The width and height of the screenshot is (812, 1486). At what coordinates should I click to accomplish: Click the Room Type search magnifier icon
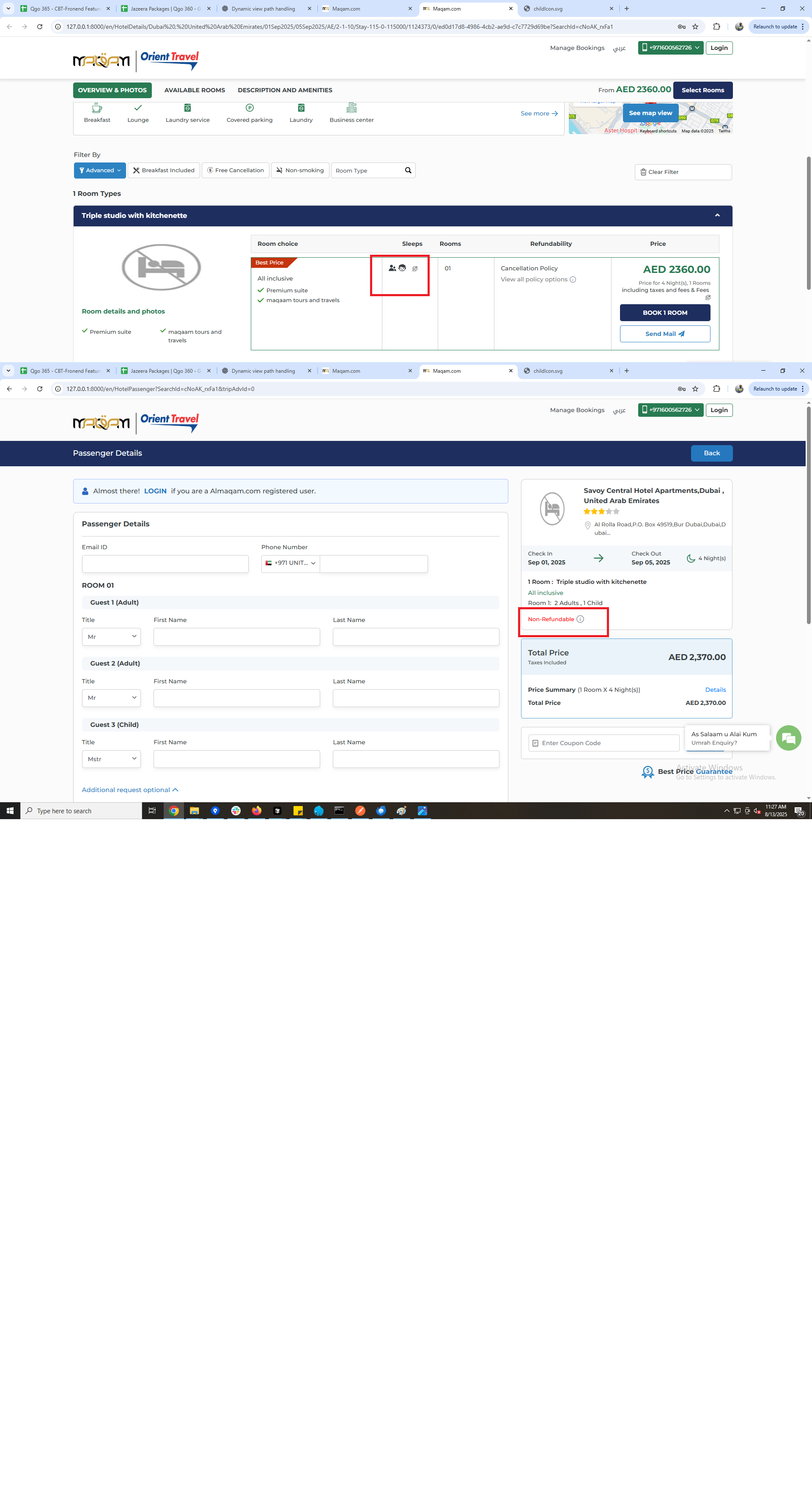click(408, 170)
